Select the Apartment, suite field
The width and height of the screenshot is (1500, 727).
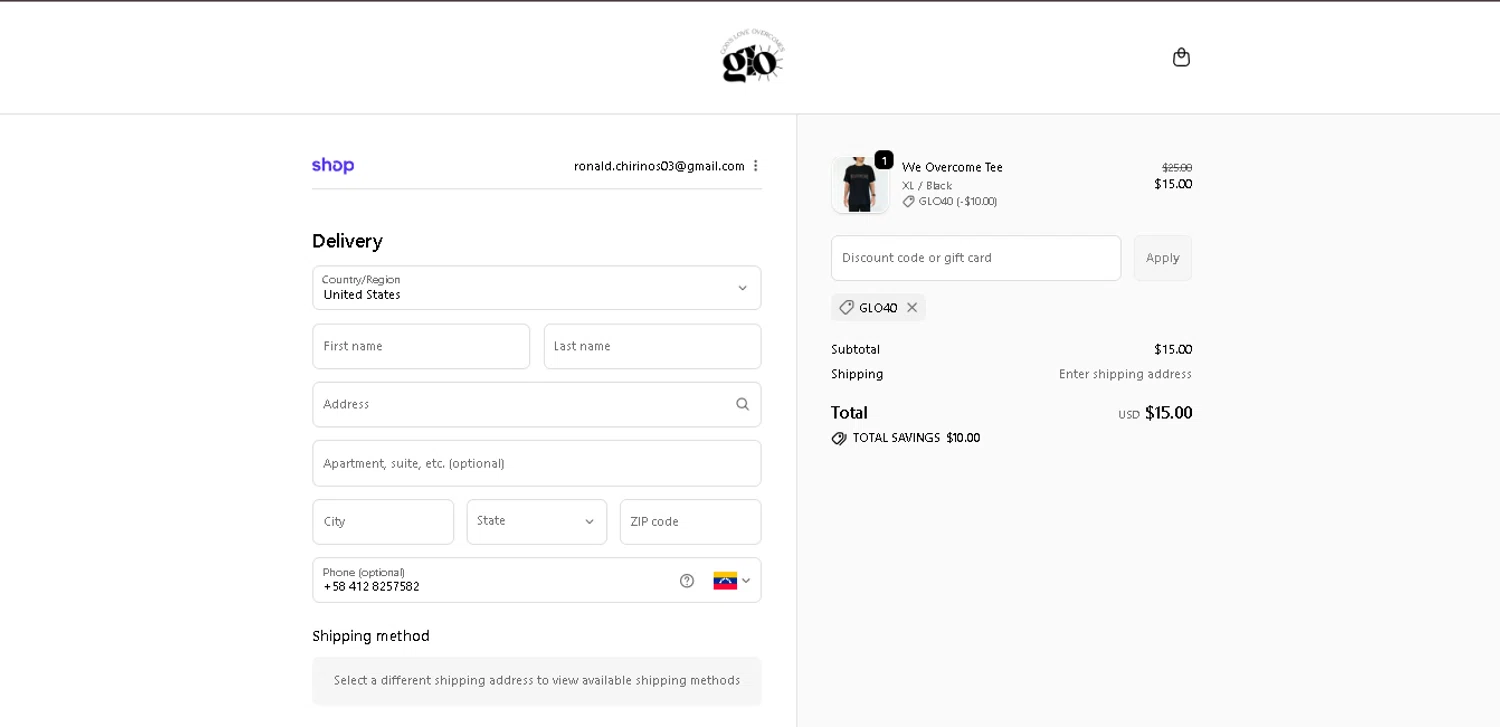tap(537, 463)
